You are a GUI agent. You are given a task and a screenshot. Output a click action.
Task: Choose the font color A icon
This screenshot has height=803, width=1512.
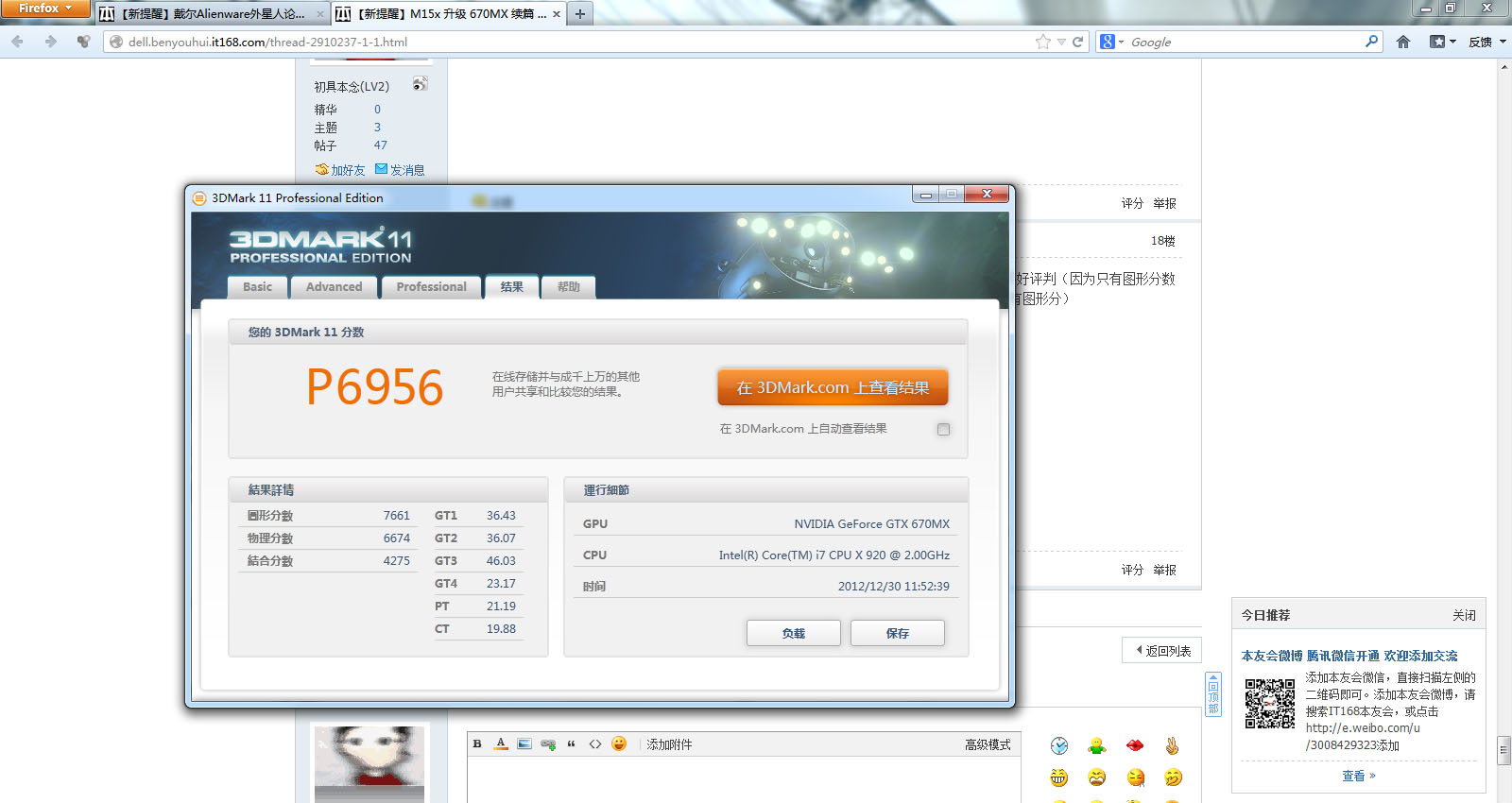(501, 744)
